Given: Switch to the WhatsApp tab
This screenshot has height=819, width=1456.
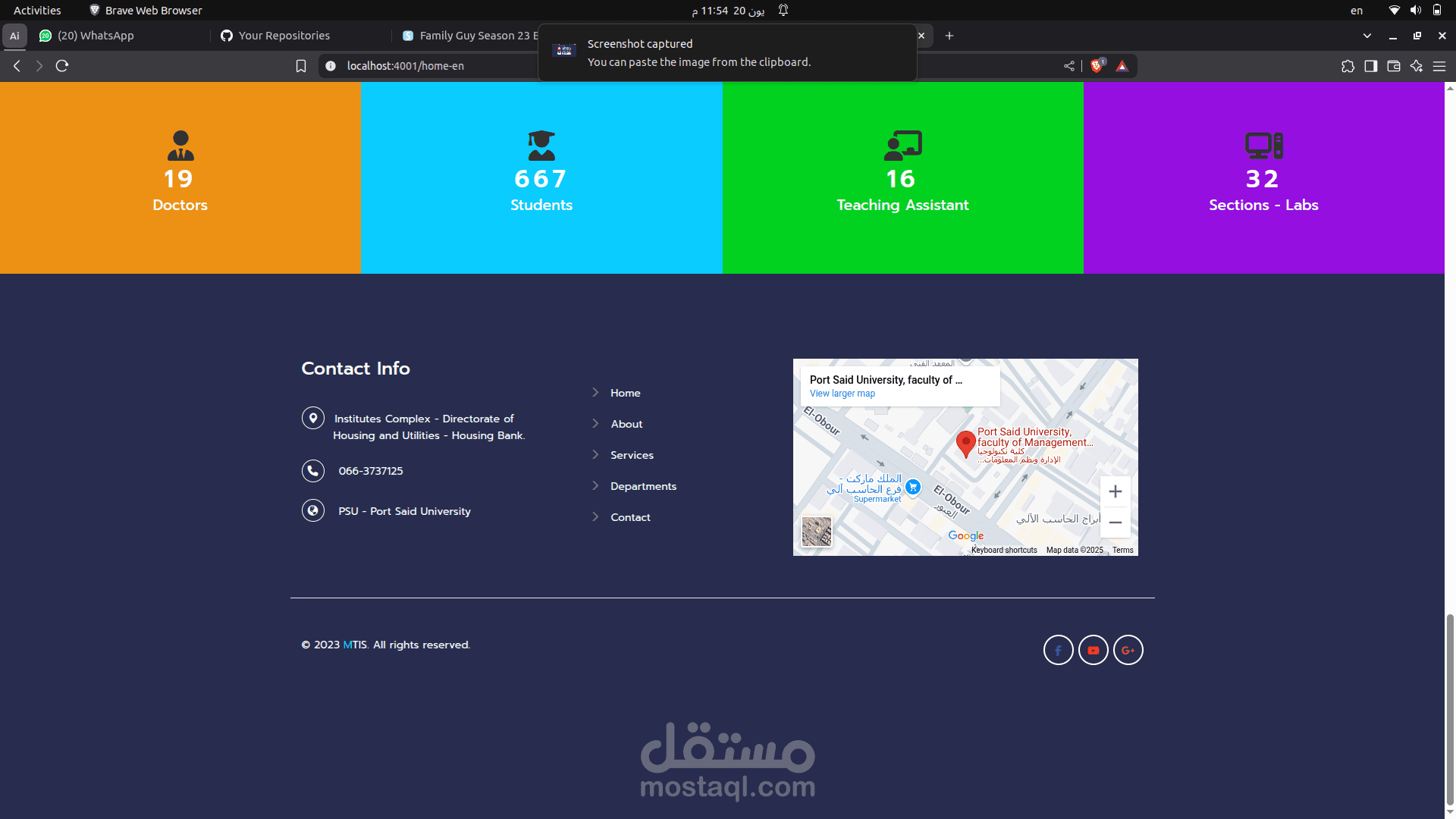Looking at the screenshot, I should 96,36.
